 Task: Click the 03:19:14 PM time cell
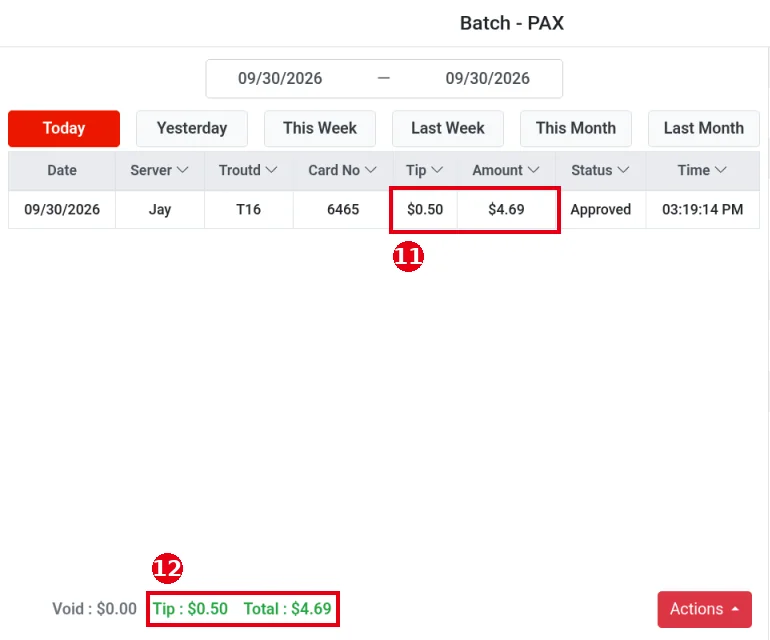(x=703, y=210)
